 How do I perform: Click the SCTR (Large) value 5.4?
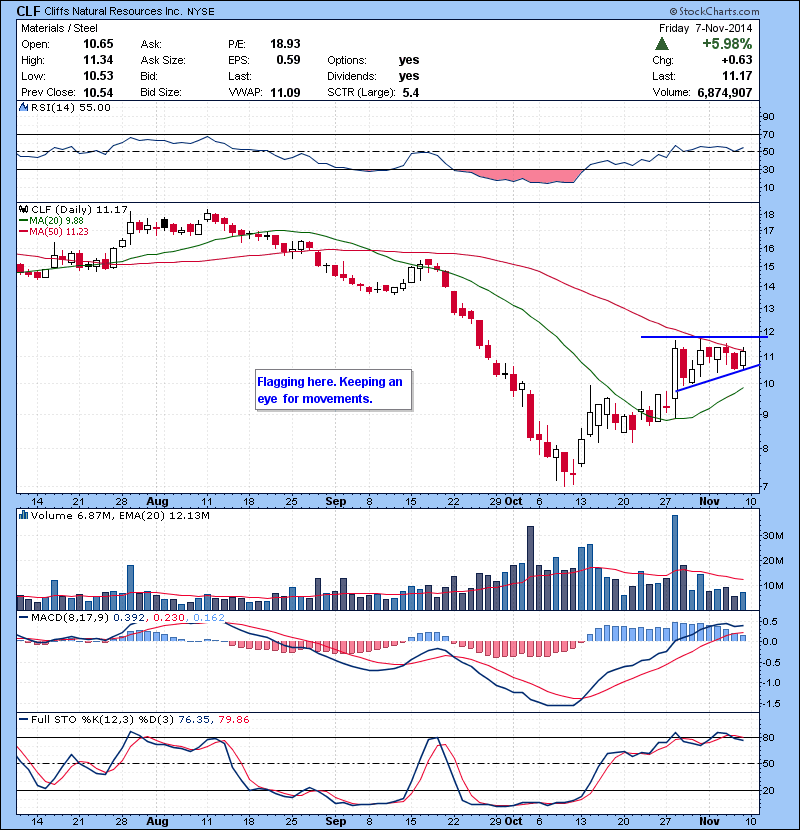point(411,93)
